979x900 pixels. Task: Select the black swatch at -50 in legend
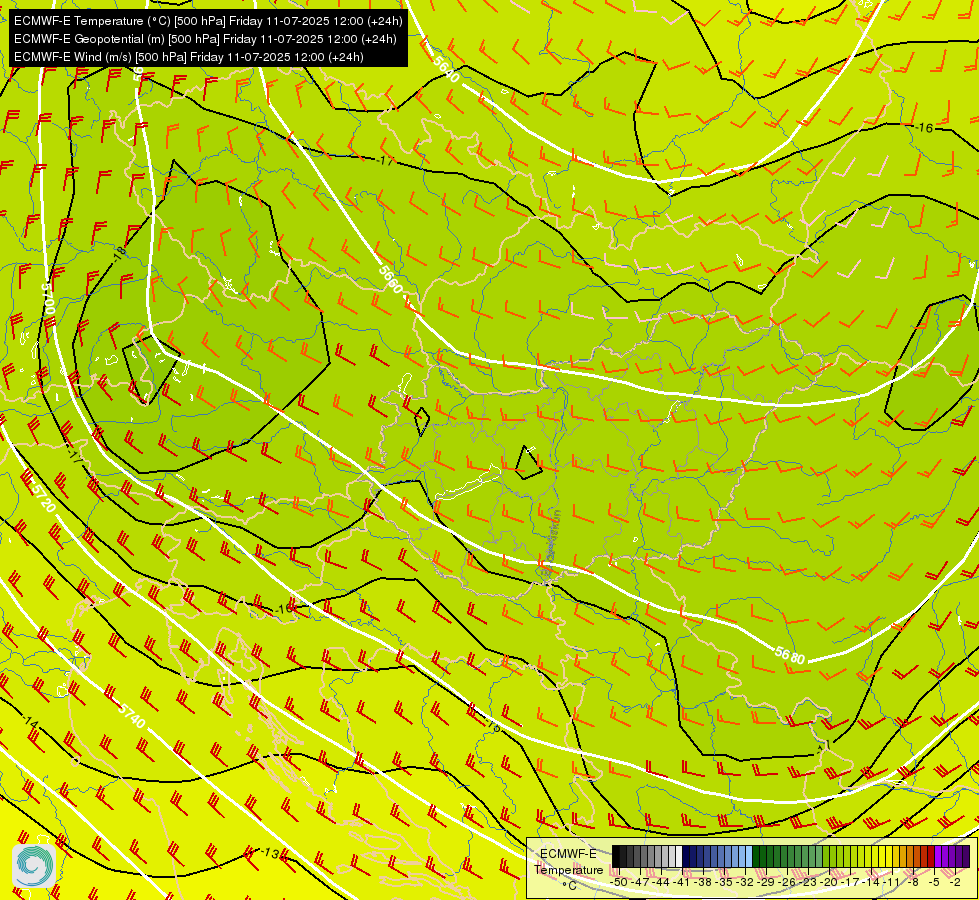[616, 856]
